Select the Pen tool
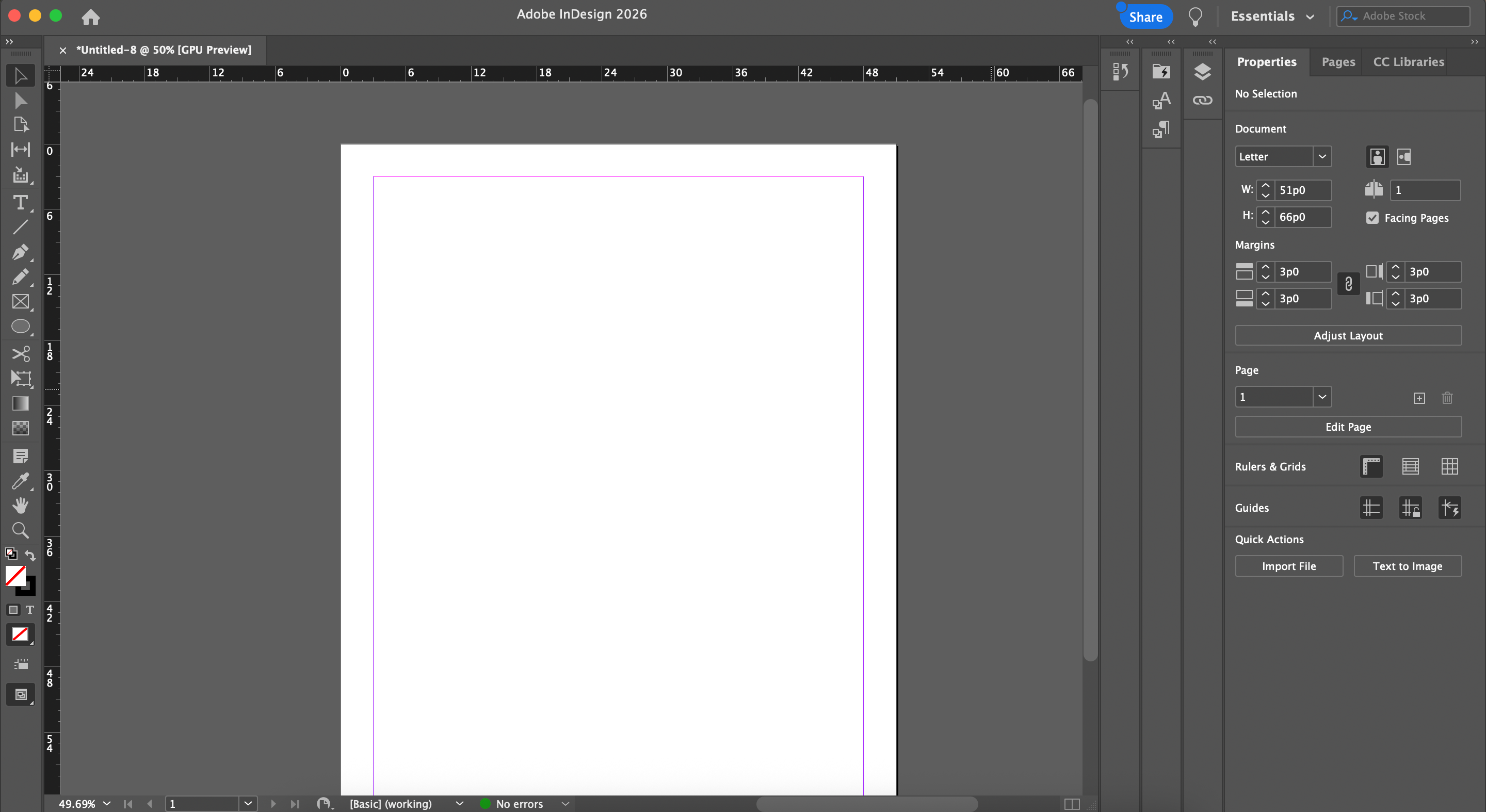This screenshot has width=1486, height=812. pyautogui.click(x=20, y=252)
